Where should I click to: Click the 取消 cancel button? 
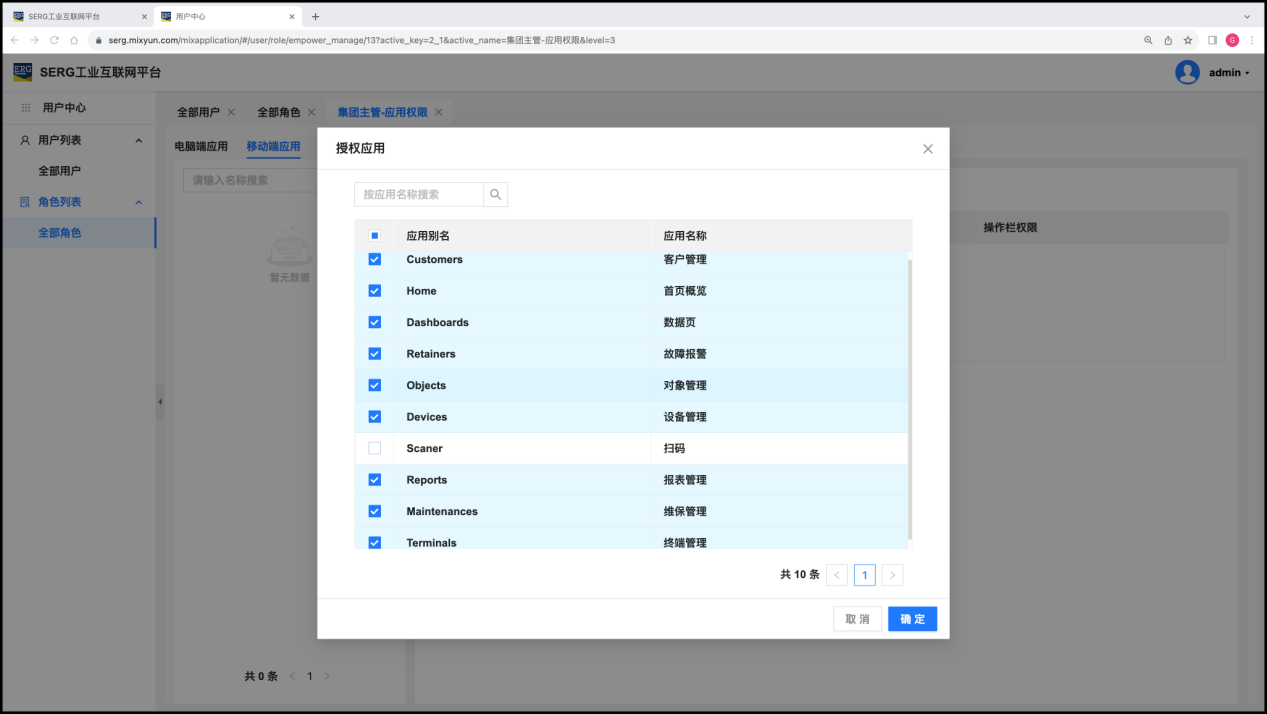[x=857, y=619]
